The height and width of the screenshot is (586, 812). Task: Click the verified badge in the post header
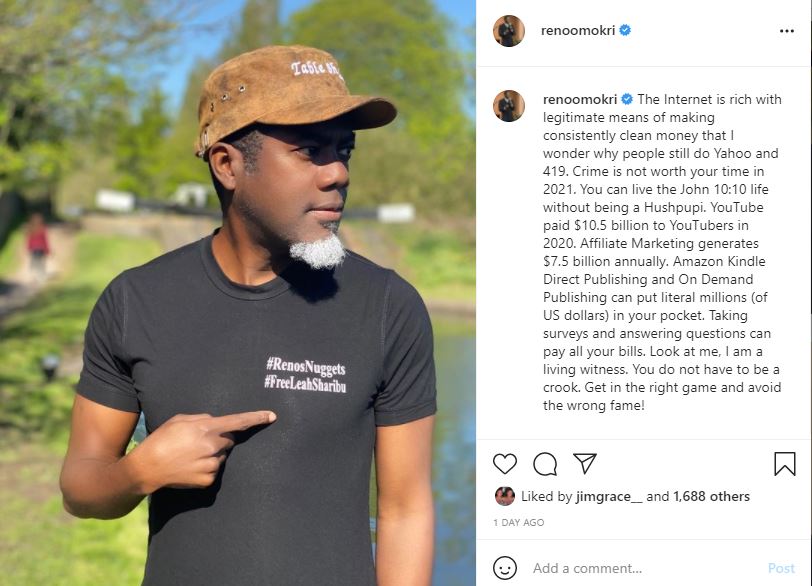625,31
